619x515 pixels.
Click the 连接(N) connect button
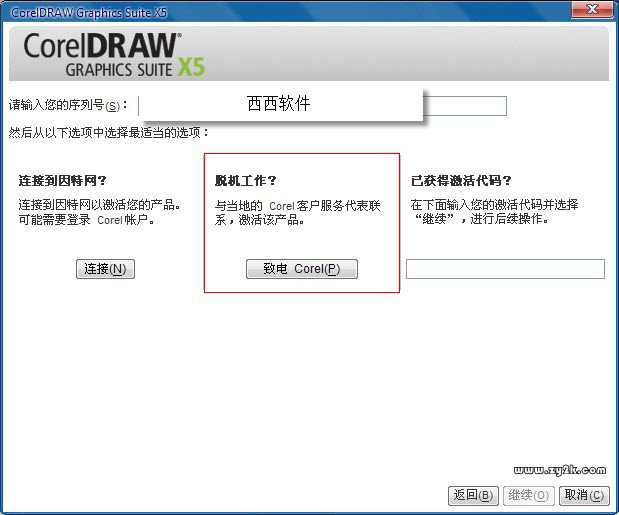[x=105, y=269]
